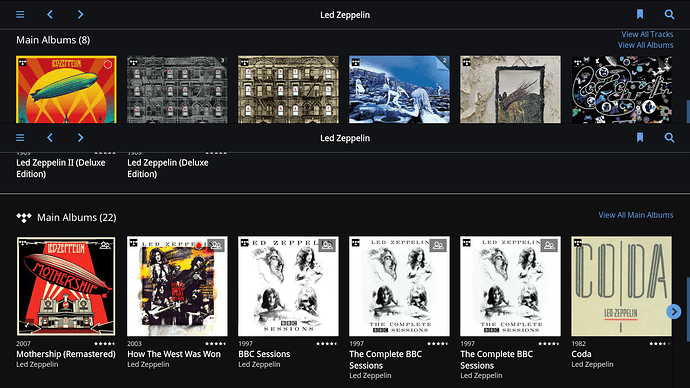Click the search magnifier in the header below the album covers
The image size is (690, 388).
click(669, 138)
